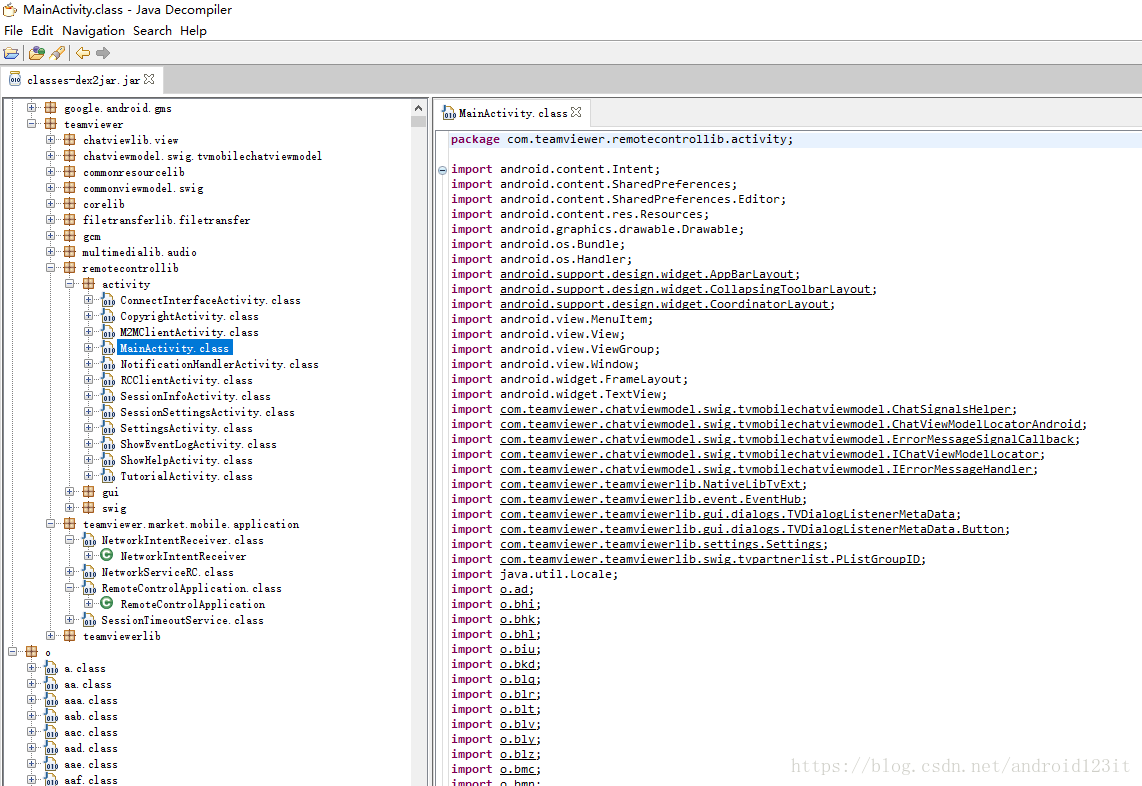Click the Search toolbar icon
1142x786 pixels.
(58, 53)
